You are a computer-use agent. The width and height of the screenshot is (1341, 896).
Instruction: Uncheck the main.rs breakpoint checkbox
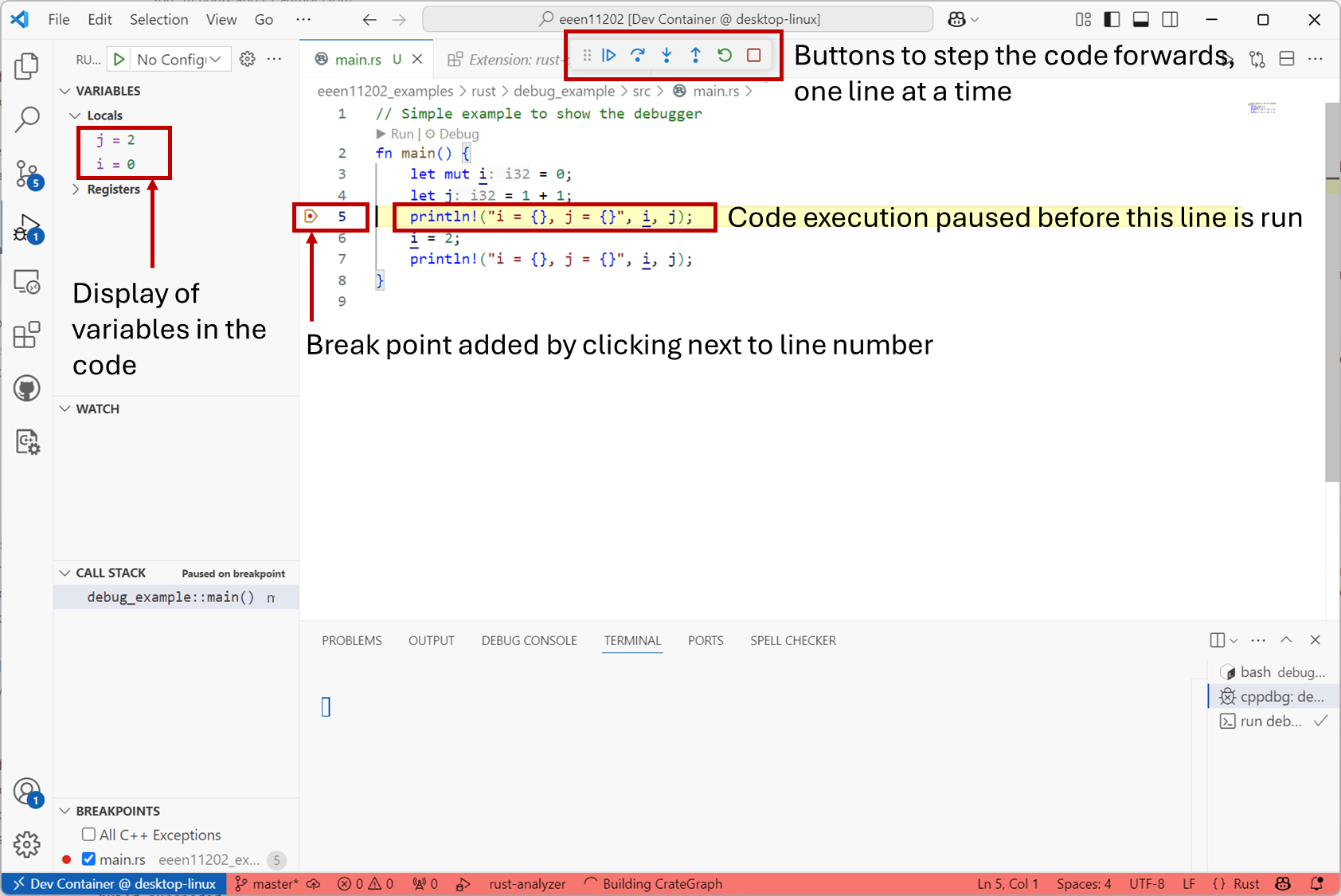click(89, 859)
